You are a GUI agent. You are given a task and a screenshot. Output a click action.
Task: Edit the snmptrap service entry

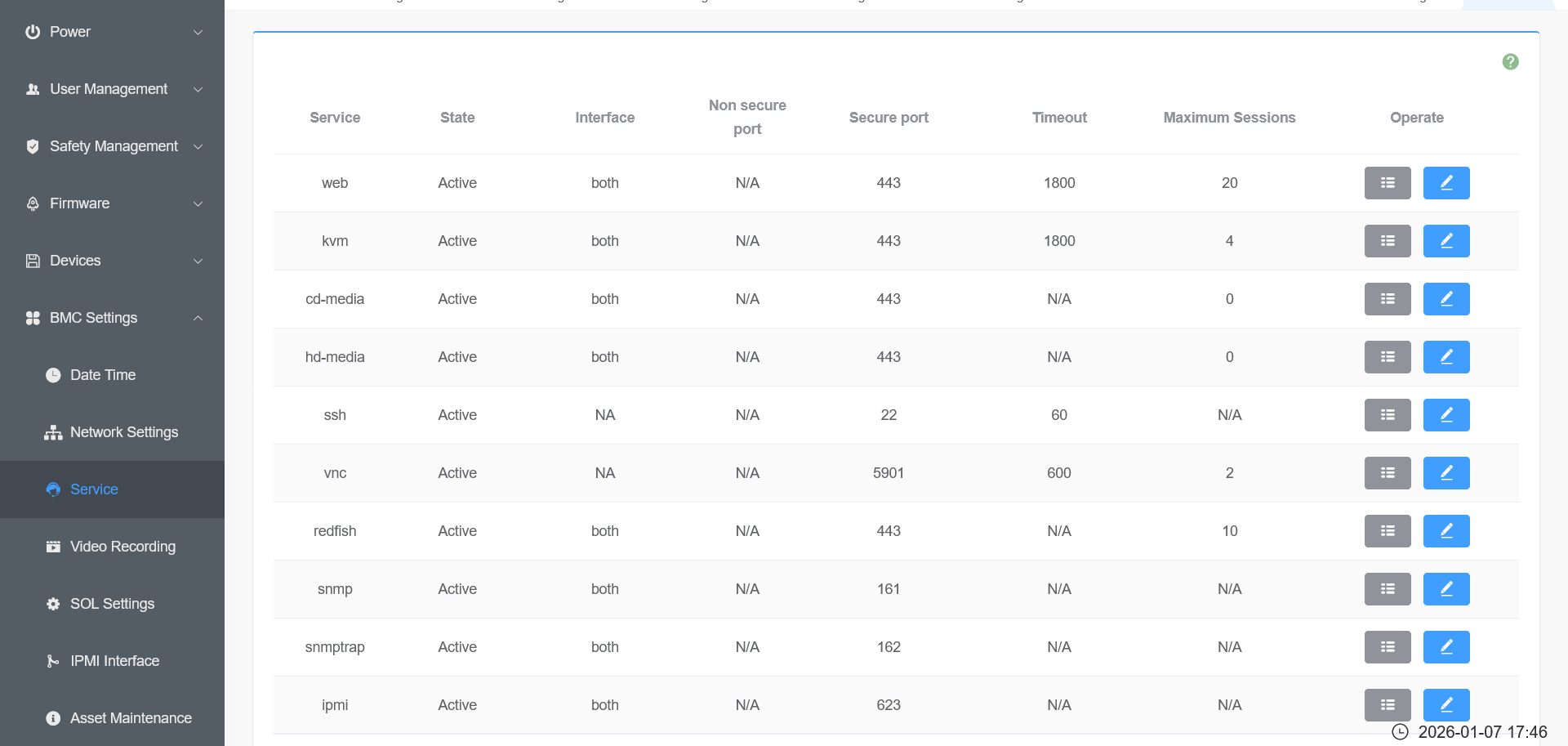click(1445, 647)
